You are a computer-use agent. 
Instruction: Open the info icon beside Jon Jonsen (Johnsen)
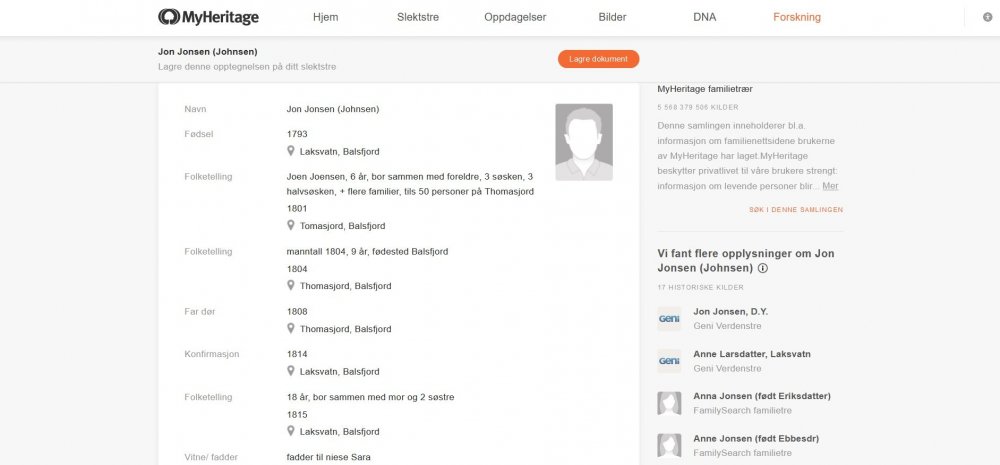763,268
